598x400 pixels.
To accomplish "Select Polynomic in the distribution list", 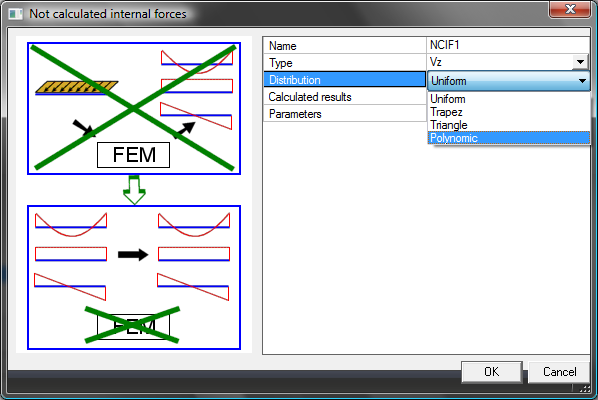I will coord(509,138).
